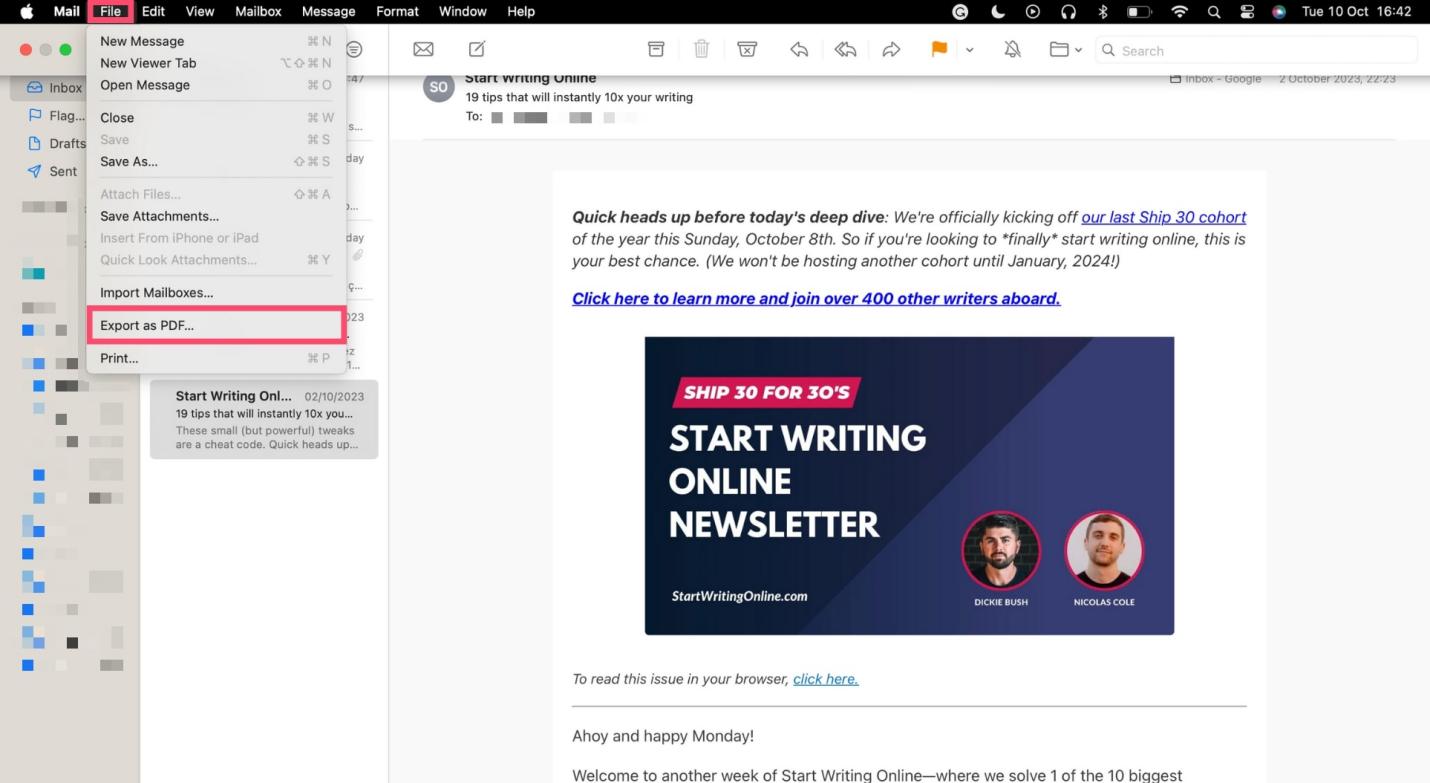Open the Format menu

pos(397,11)
